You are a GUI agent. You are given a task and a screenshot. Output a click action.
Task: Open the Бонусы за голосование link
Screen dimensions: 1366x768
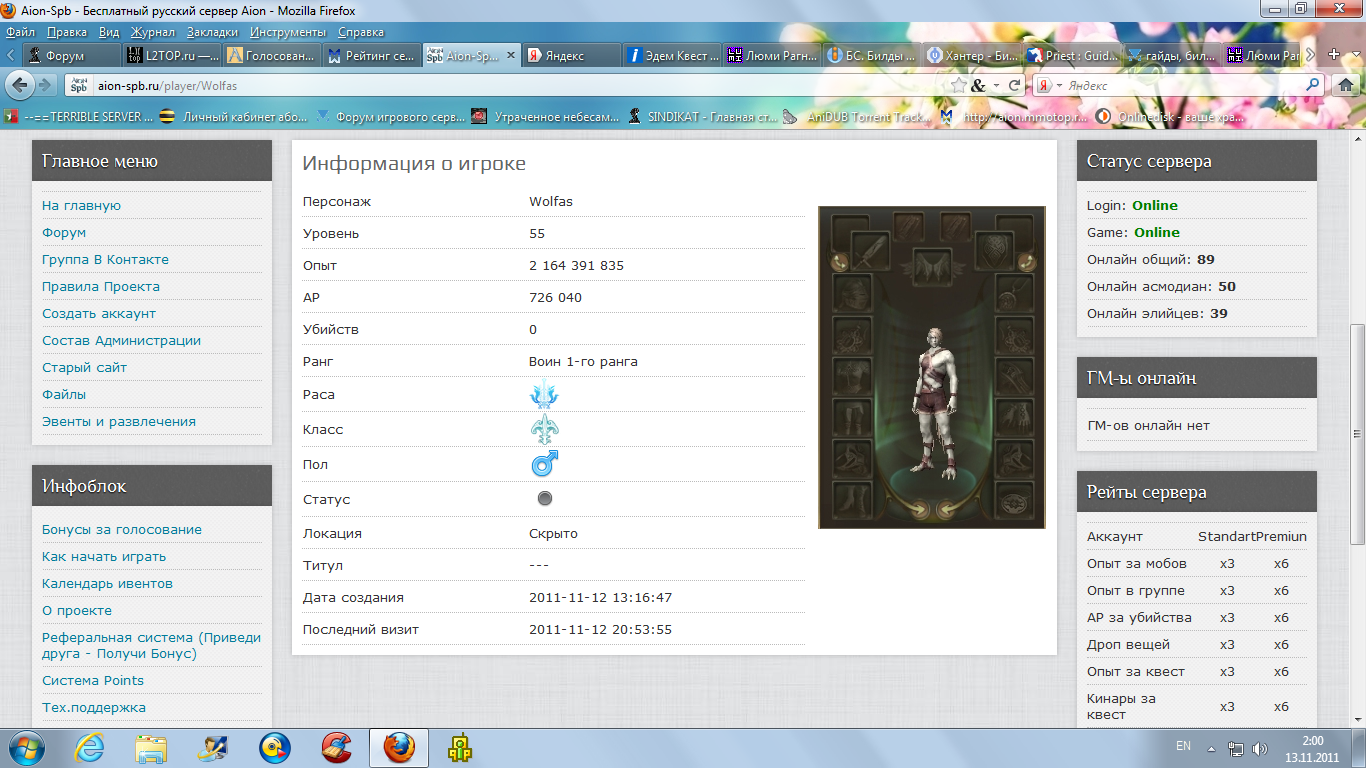(x=122, y=529)
